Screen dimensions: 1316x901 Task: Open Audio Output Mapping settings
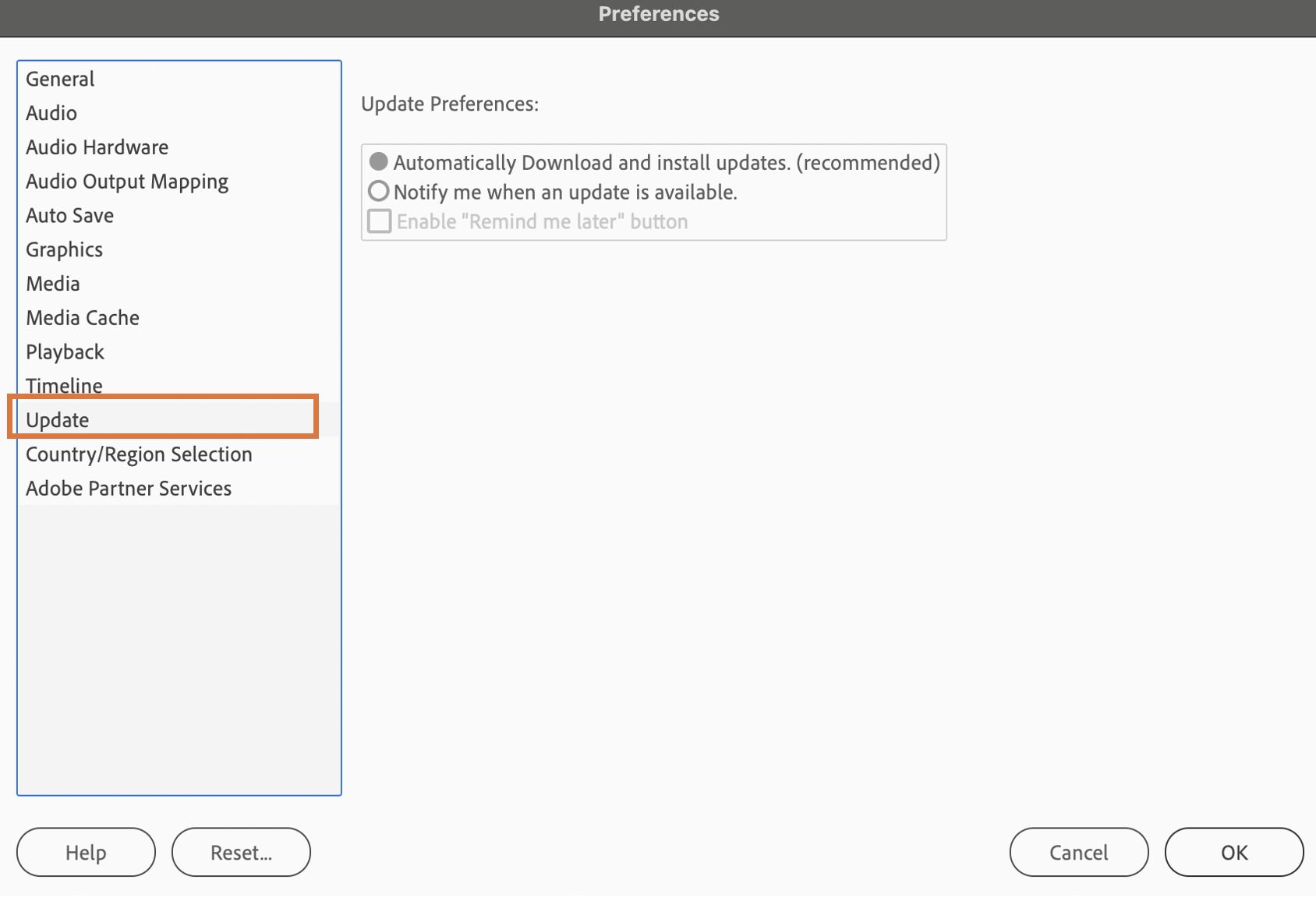[x=127, y=182]
